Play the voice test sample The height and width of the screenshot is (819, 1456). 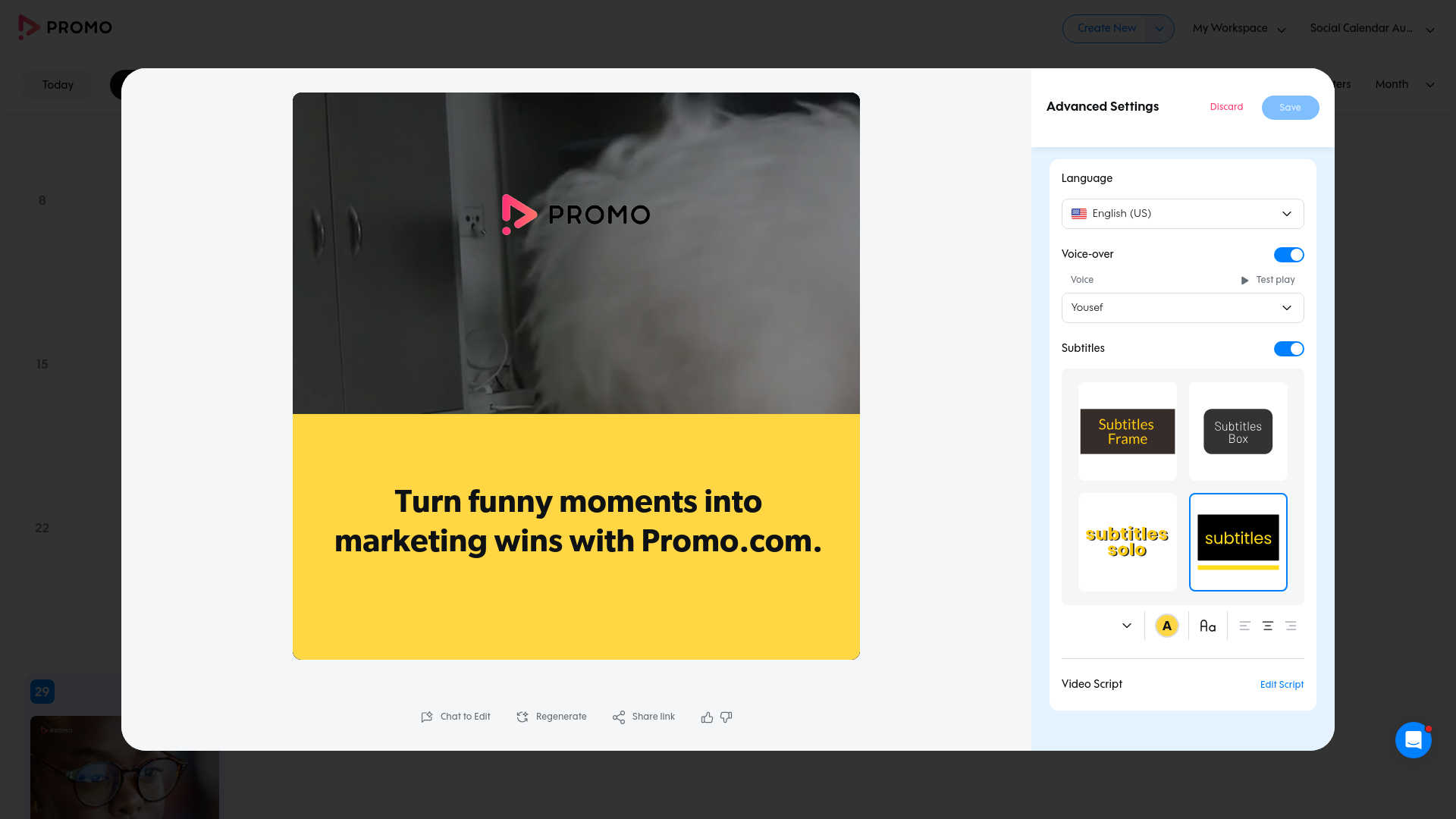pos(1268,280)
